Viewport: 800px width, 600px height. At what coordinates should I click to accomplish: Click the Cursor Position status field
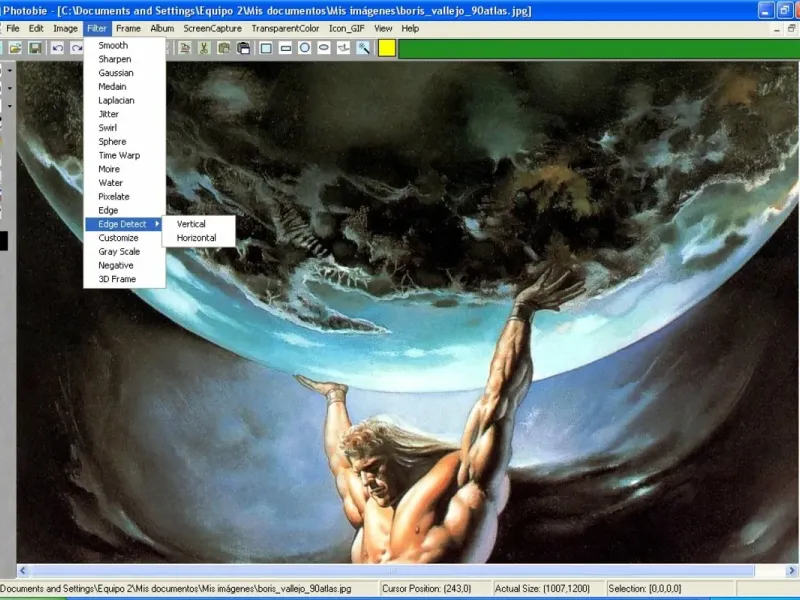[435, 589]
